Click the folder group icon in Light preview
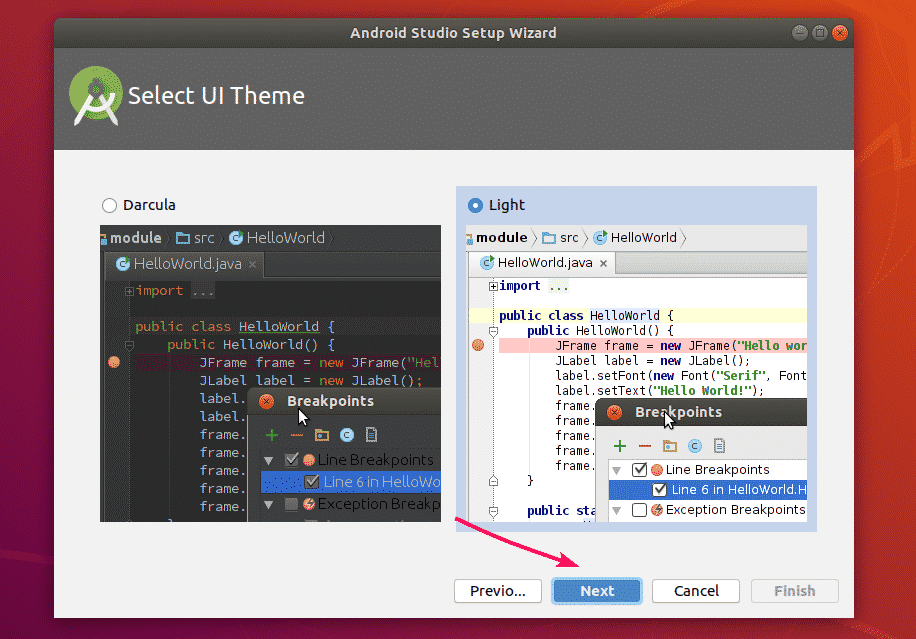This screenshot has height=639, width=916. (670, 446)
